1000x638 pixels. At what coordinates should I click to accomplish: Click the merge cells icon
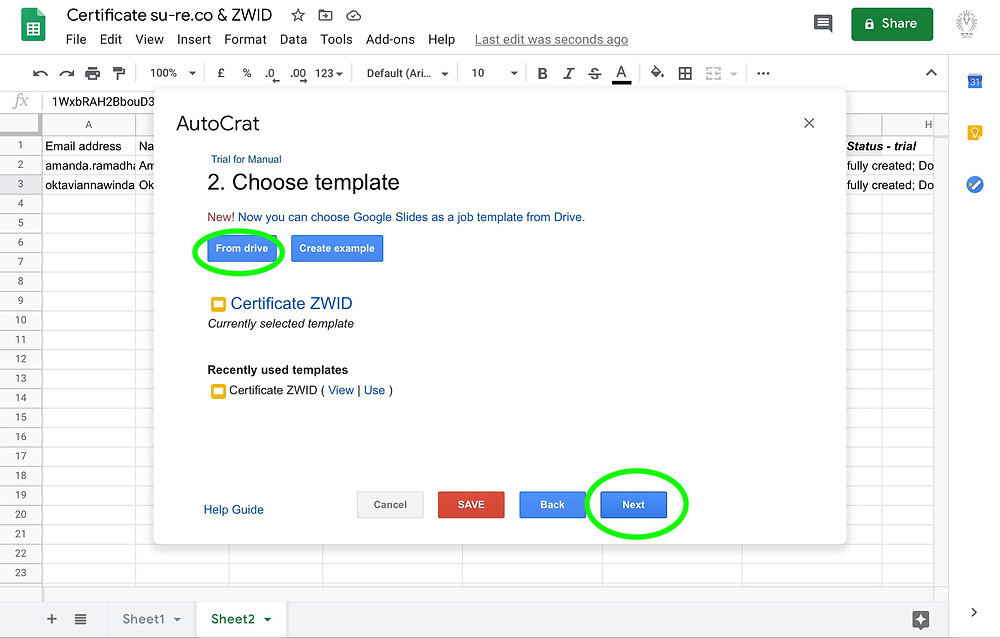[x=713, y=73]
